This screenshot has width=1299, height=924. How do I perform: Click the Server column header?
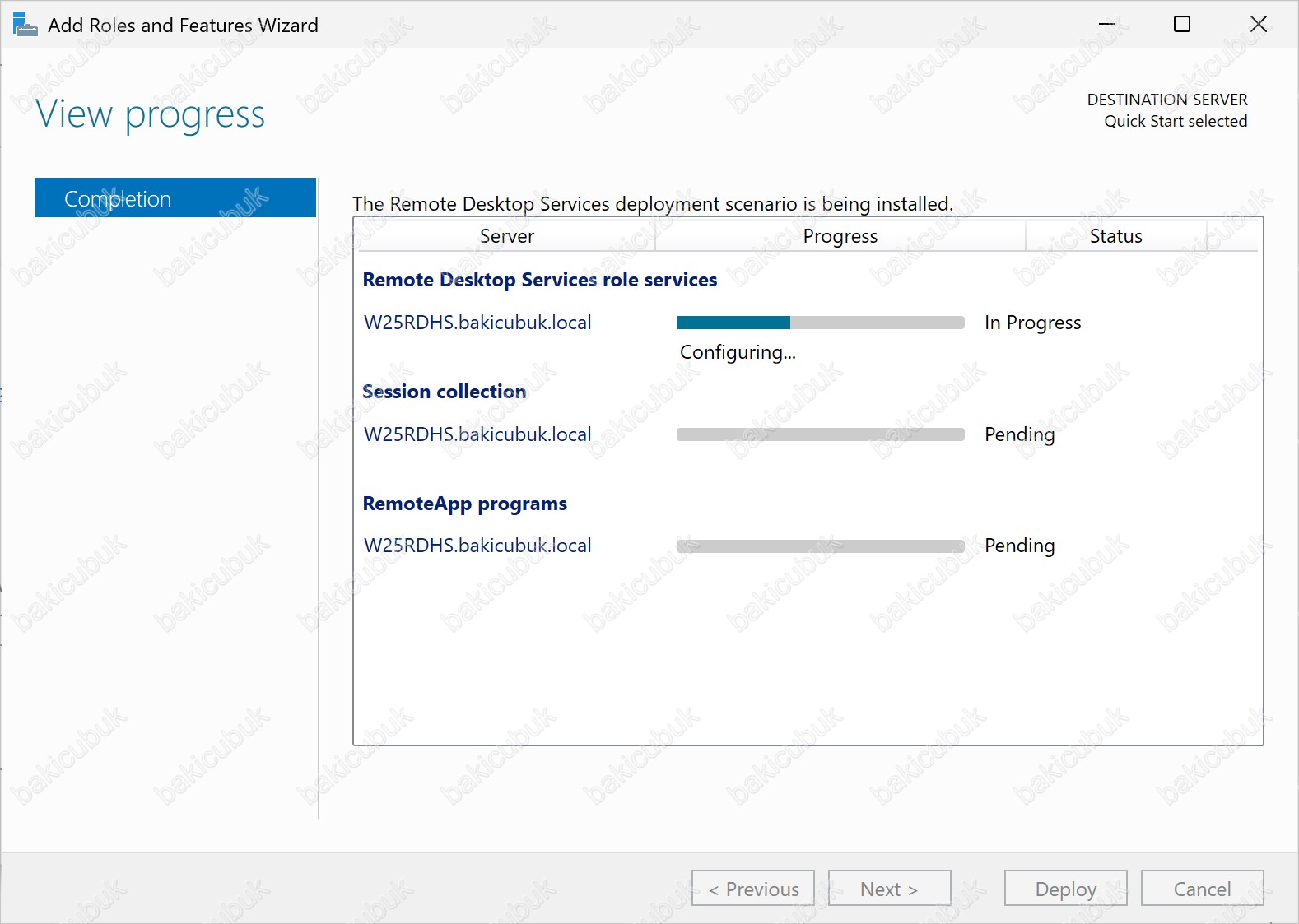507,236
